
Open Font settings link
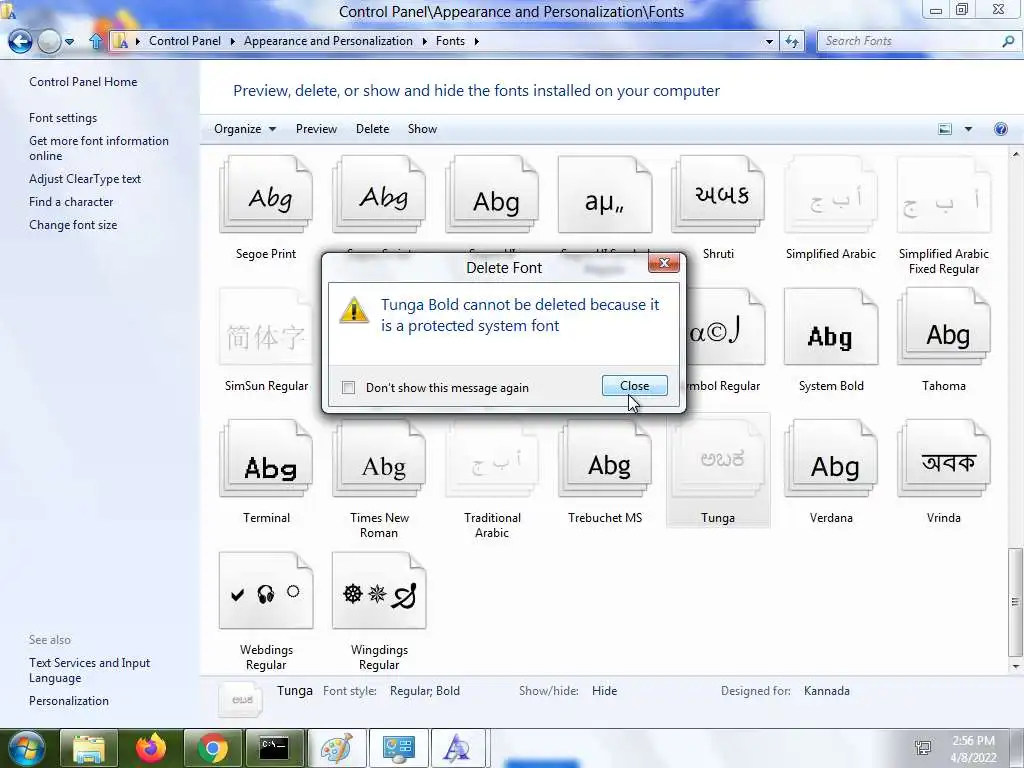click(x=63, y=118)
